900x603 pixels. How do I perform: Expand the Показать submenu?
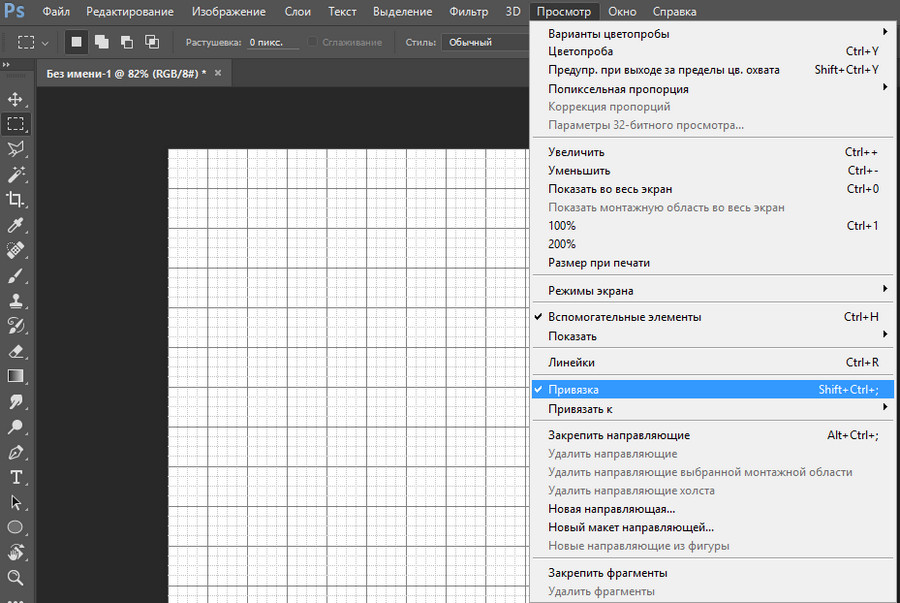[x=713, y=336]
